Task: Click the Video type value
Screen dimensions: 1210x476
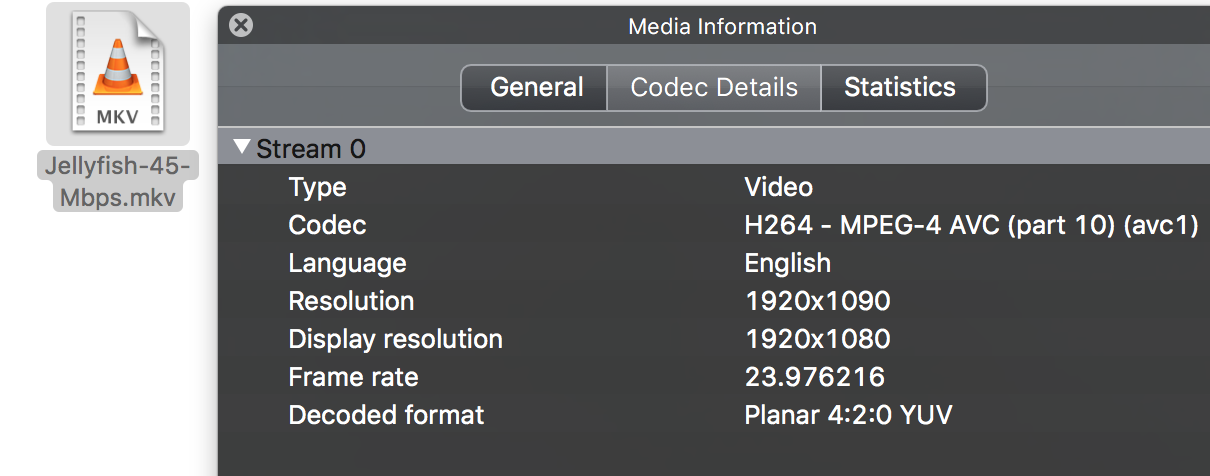Action: [778, 187]
